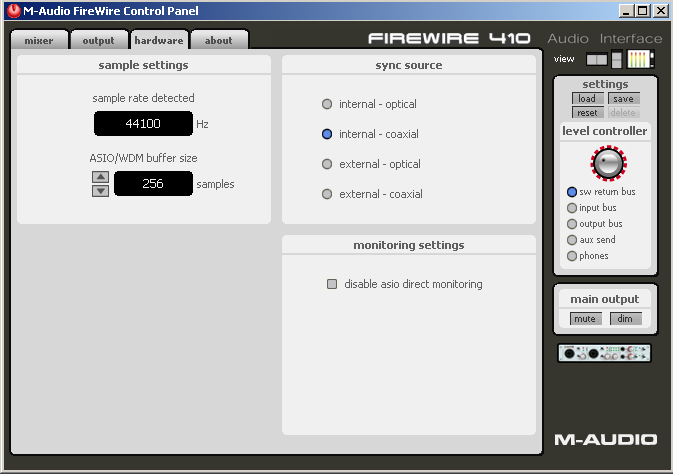Screen dimensions: 673x474
Task: Select the side-by-side horizontal view icon
Action: (597, 59)
